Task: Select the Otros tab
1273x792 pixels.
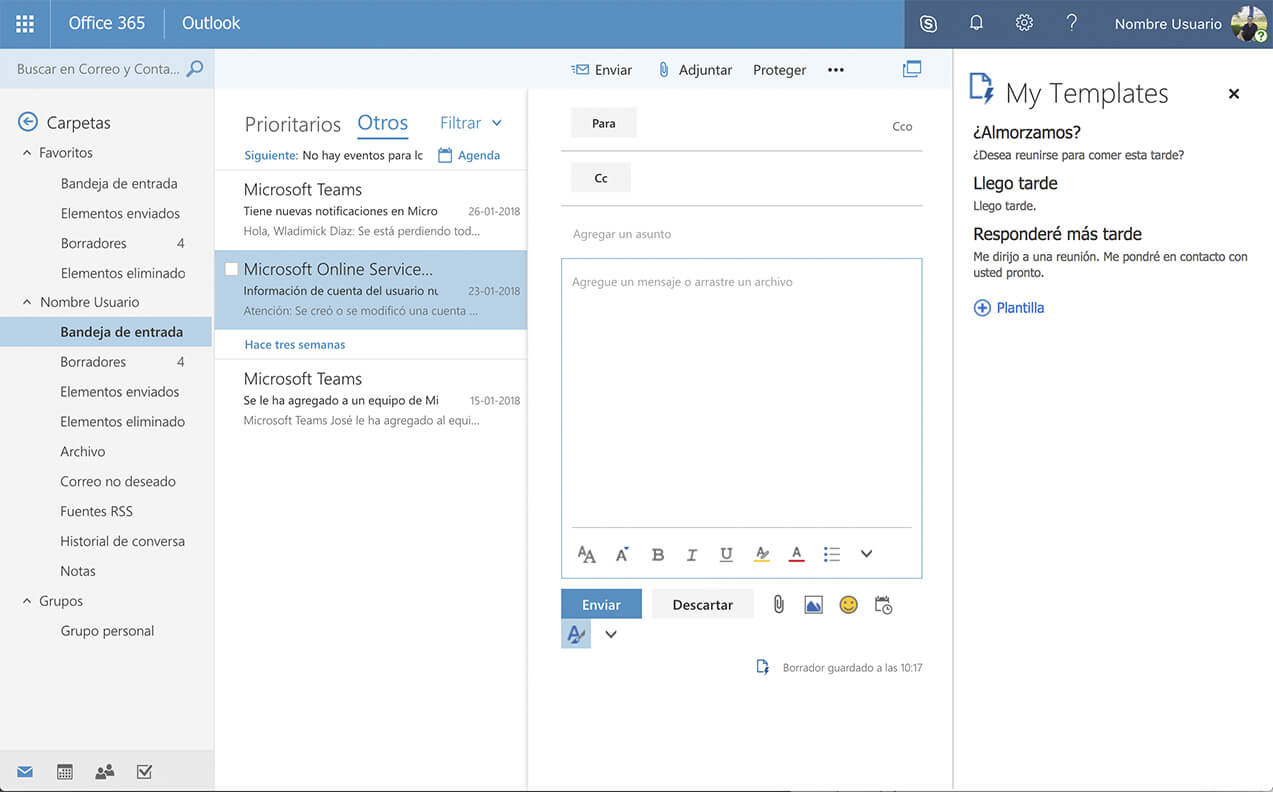Action: click(383, 123)
